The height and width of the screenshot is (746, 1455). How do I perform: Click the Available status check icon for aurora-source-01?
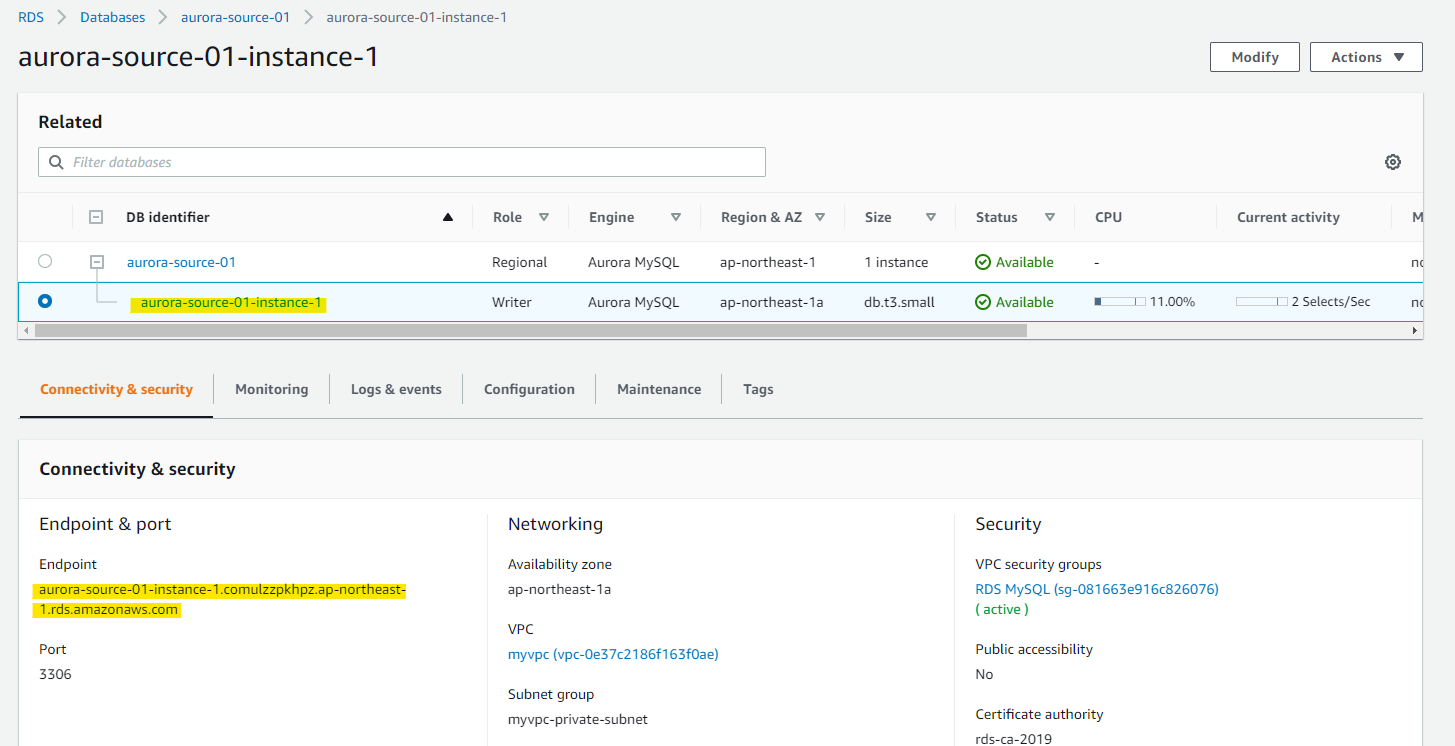pos(983,262)
